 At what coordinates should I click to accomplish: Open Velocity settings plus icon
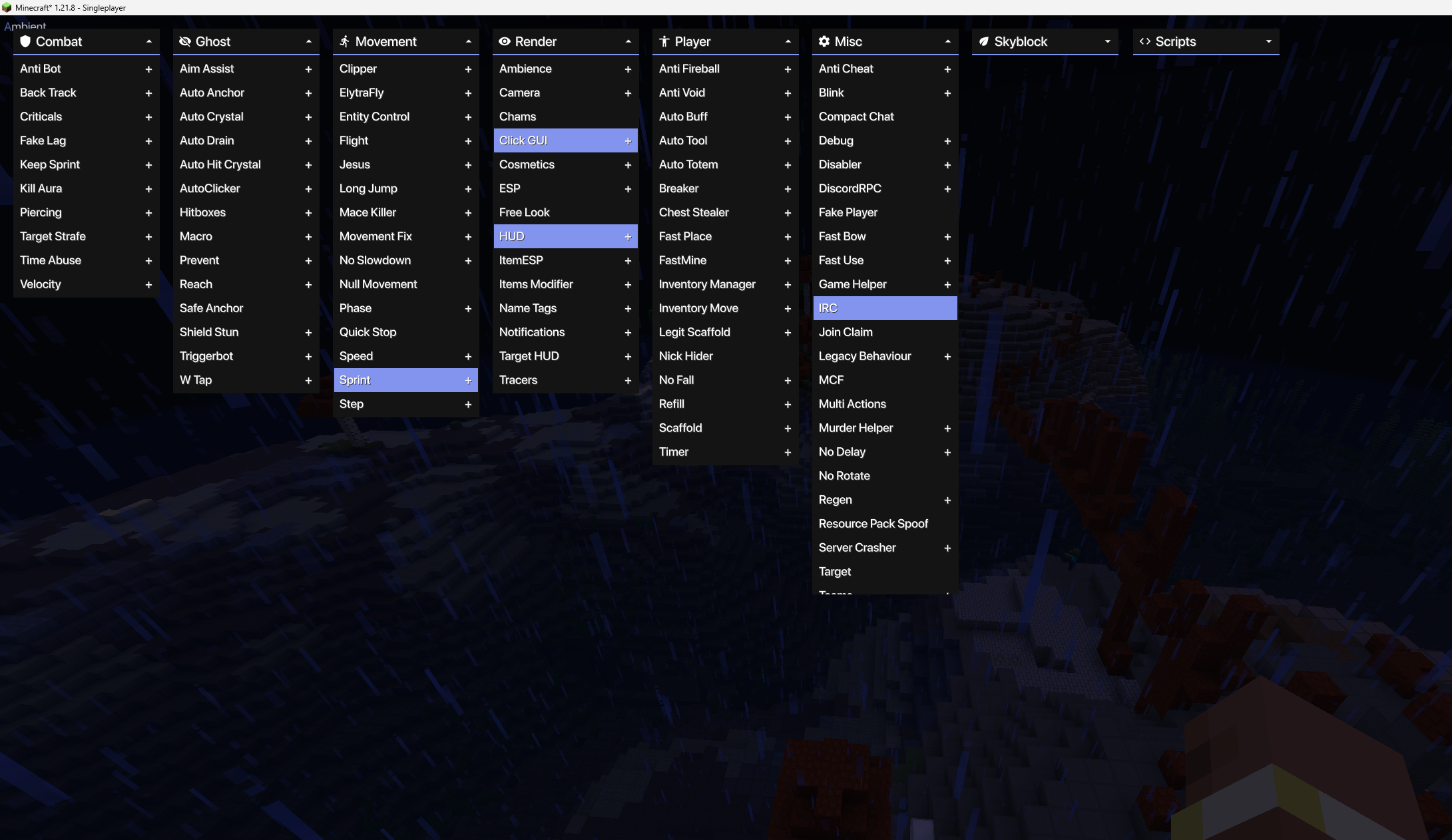148,285
